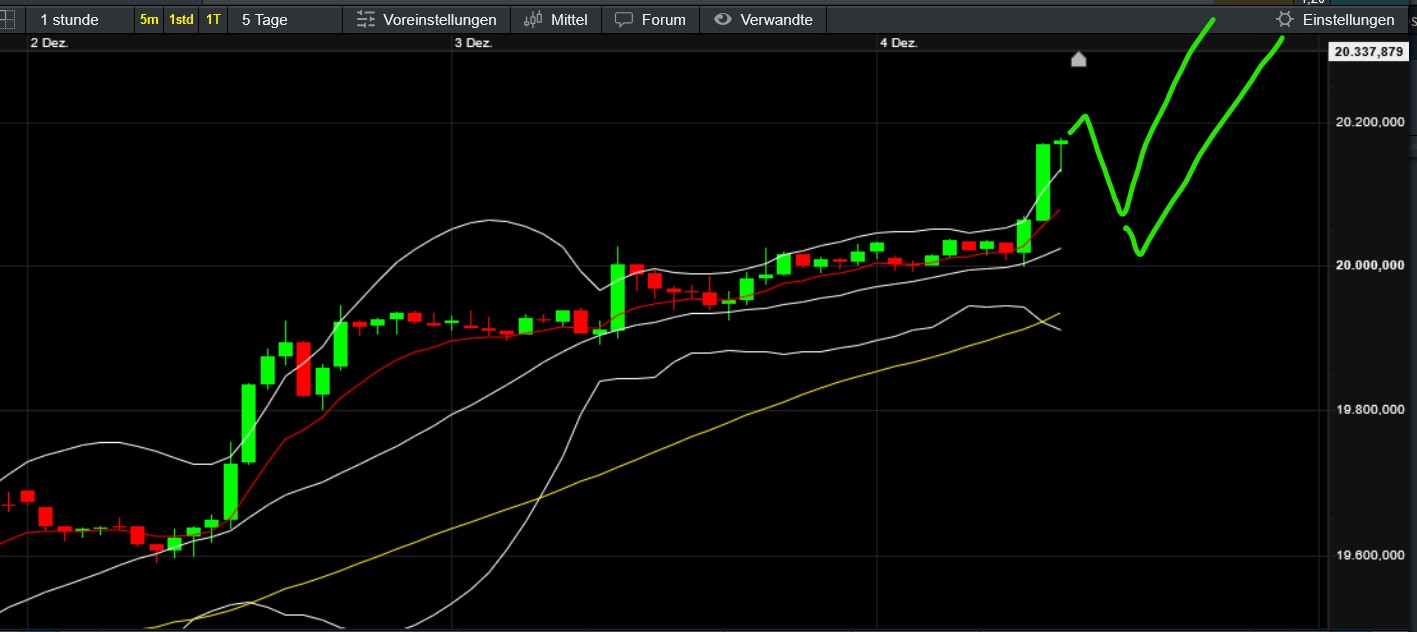Screen dimensions: 1417x632
Task: Open the Verwandte menu item
Action: point(765,19)
